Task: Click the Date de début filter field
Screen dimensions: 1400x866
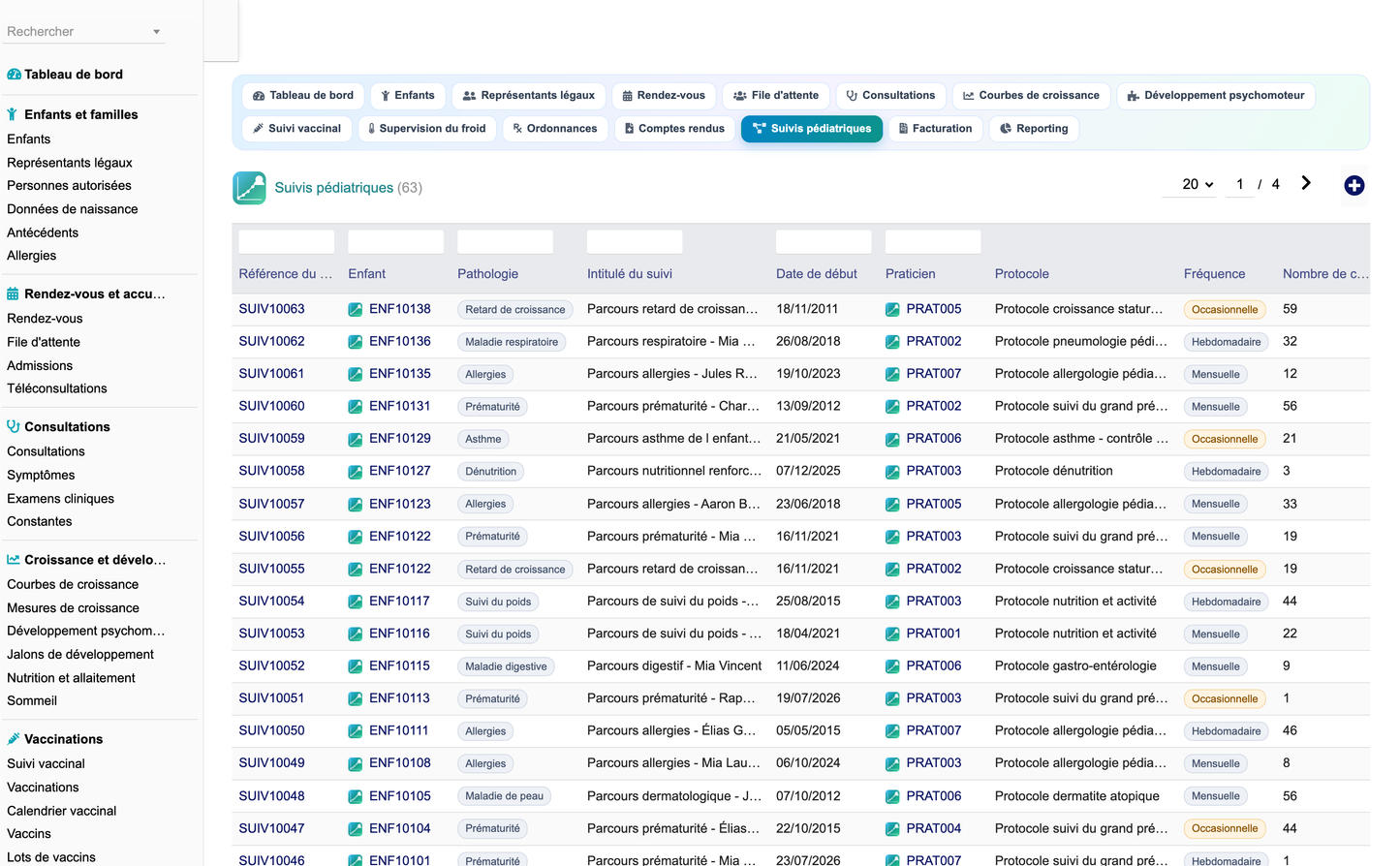Action: tap(824, 242)
